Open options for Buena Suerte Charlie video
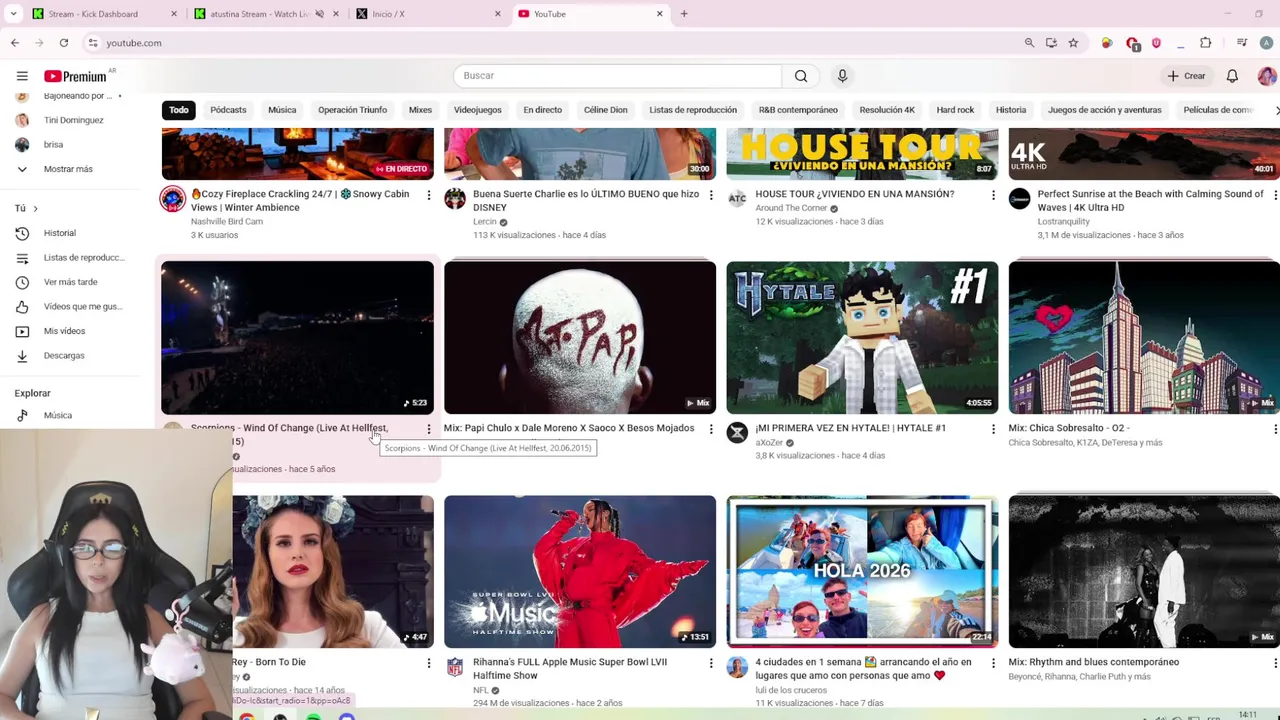 coord(711,195)
